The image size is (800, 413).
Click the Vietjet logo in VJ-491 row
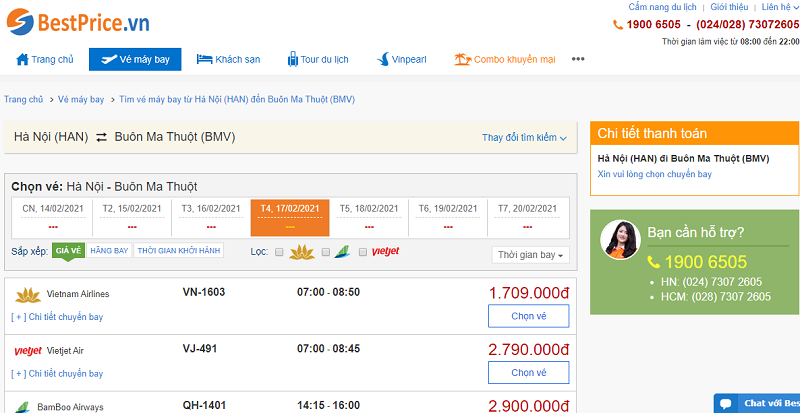pyautogui.click(x=28, y=351)
